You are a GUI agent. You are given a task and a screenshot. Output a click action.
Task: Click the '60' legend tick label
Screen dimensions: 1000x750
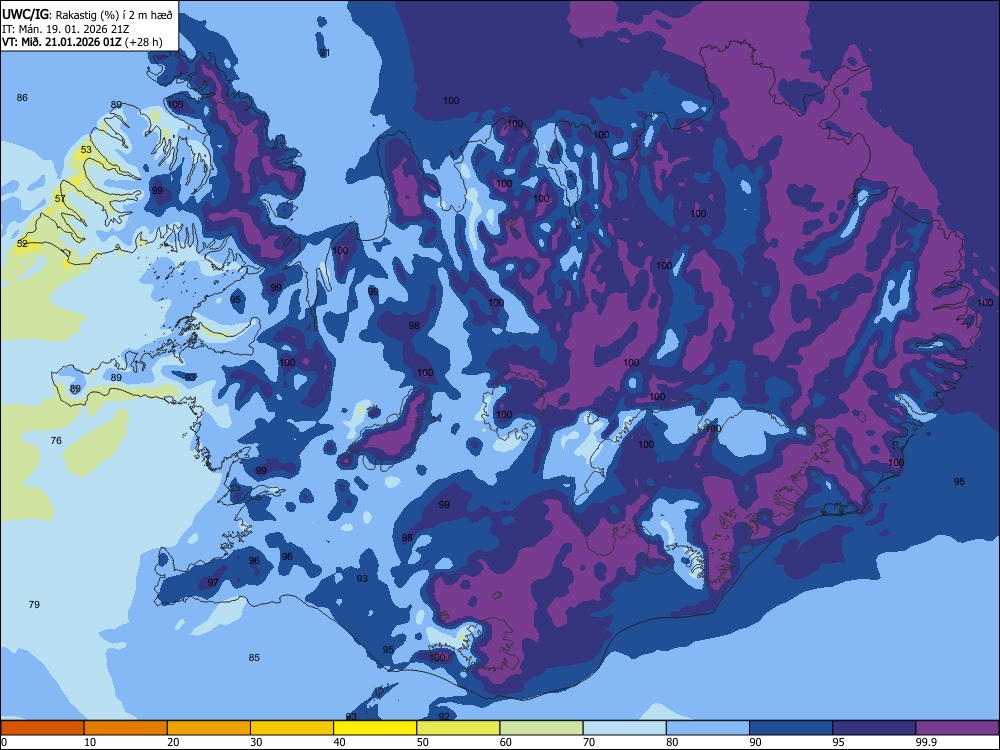506,742
